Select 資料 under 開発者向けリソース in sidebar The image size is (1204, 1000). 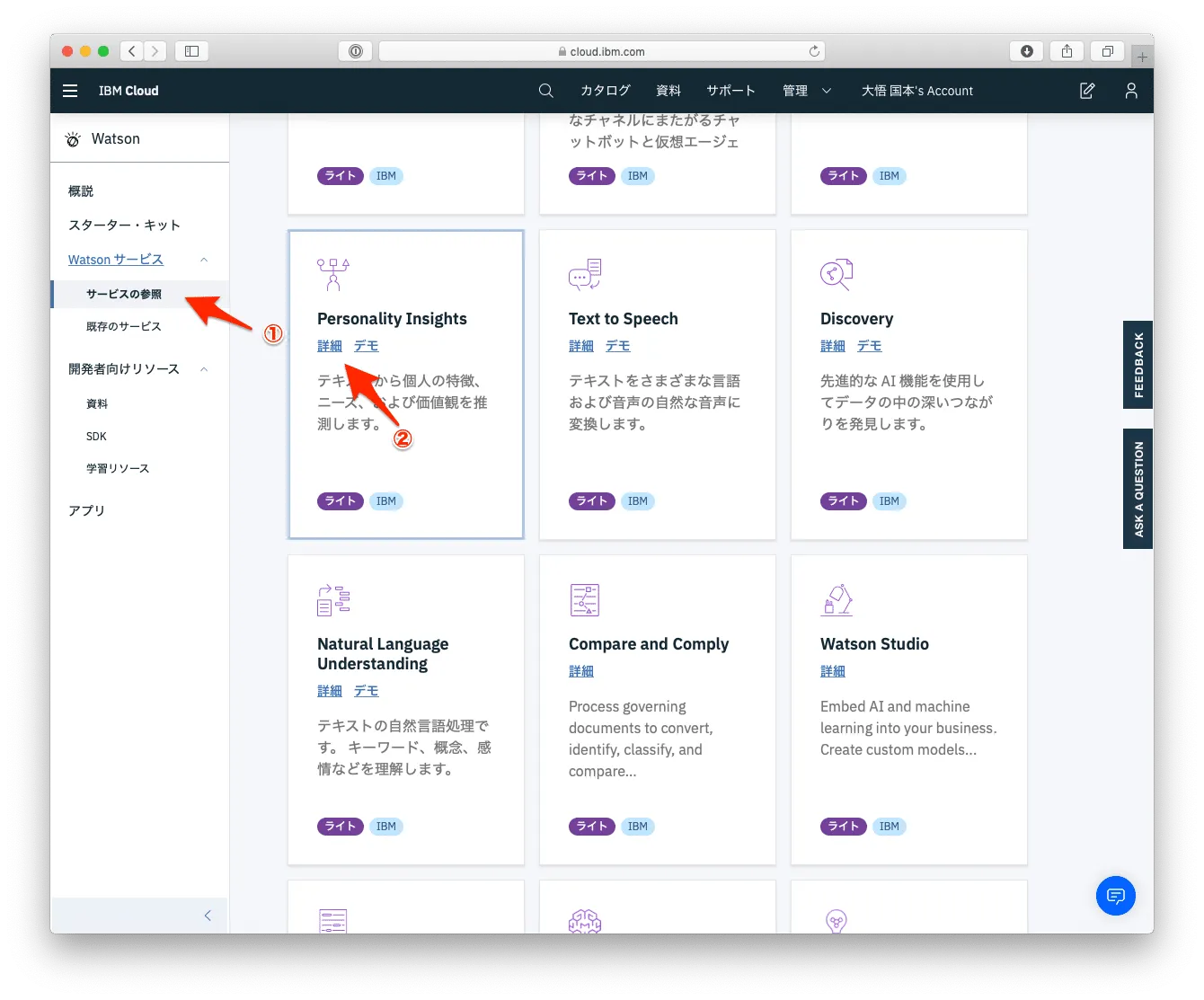tap(97, 403)
